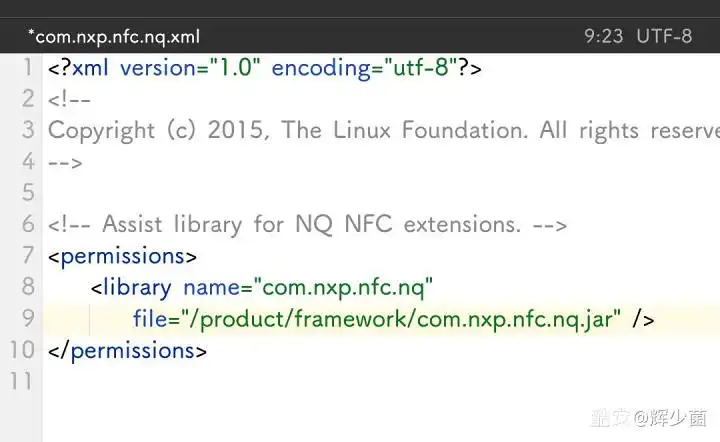The image size is (720, 442).
Task: Click the "Assist library for NQ NFC" comment
Action: (x=310, y=224)
